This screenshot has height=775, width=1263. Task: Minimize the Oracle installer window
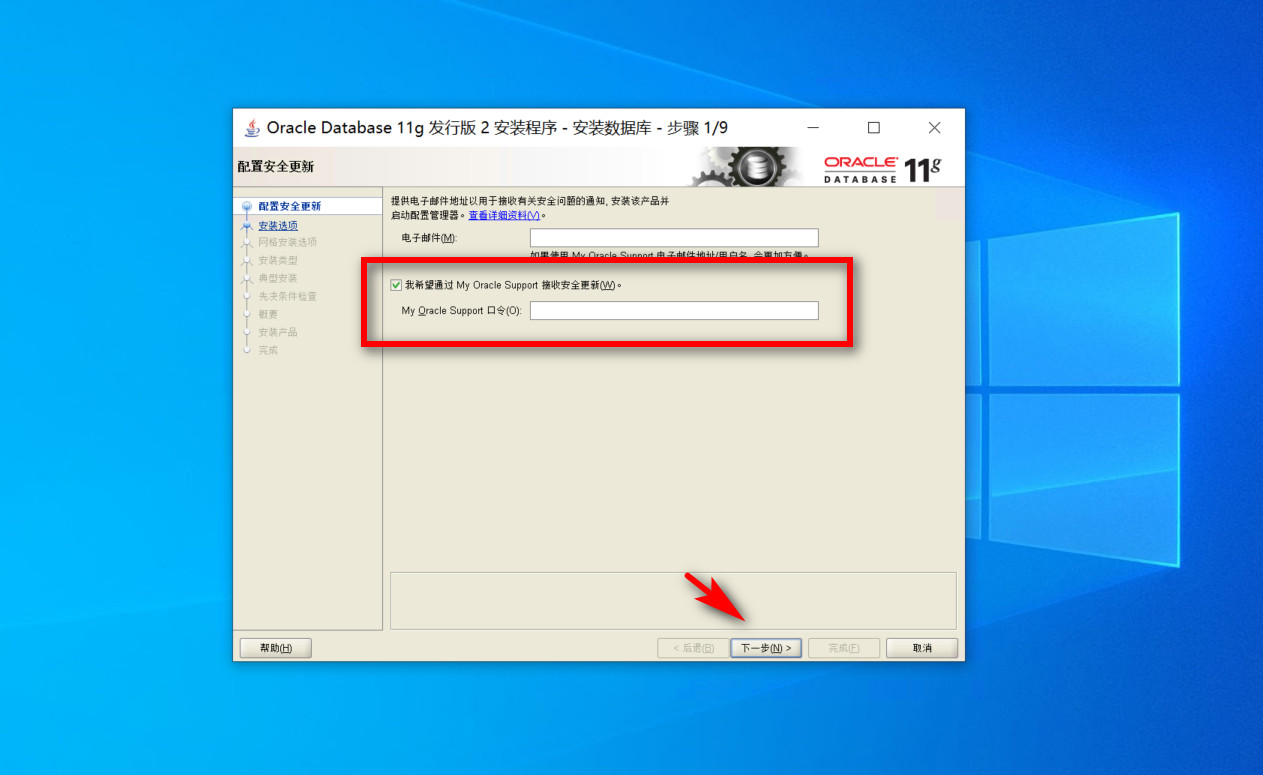click(813, 128)
